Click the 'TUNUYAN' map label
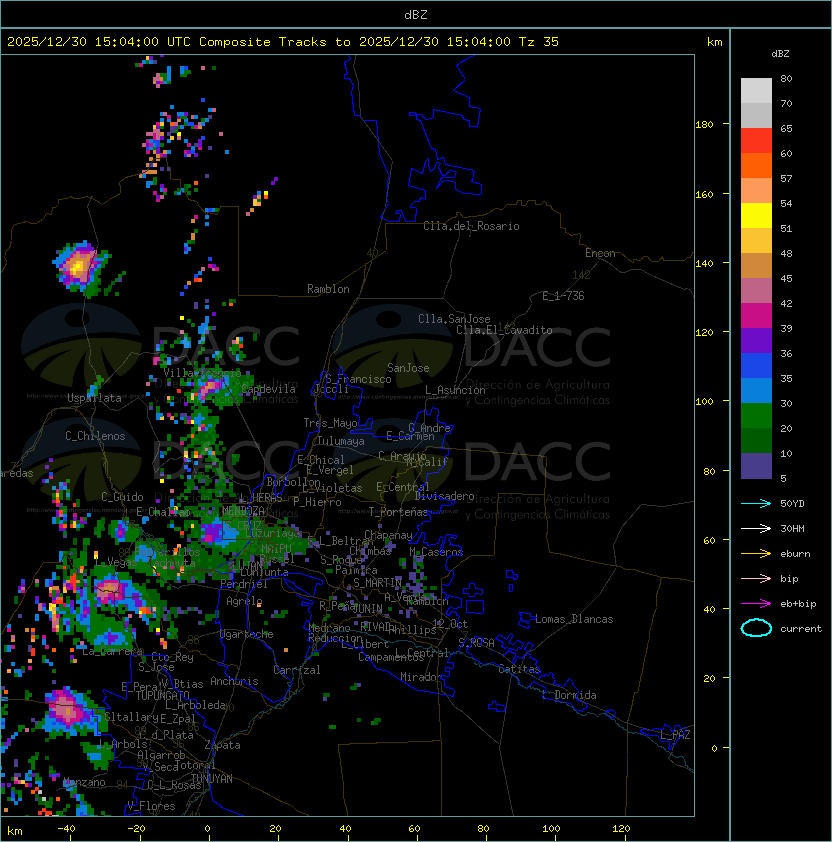This screenshot has height=842, width=832. [212, 779]
